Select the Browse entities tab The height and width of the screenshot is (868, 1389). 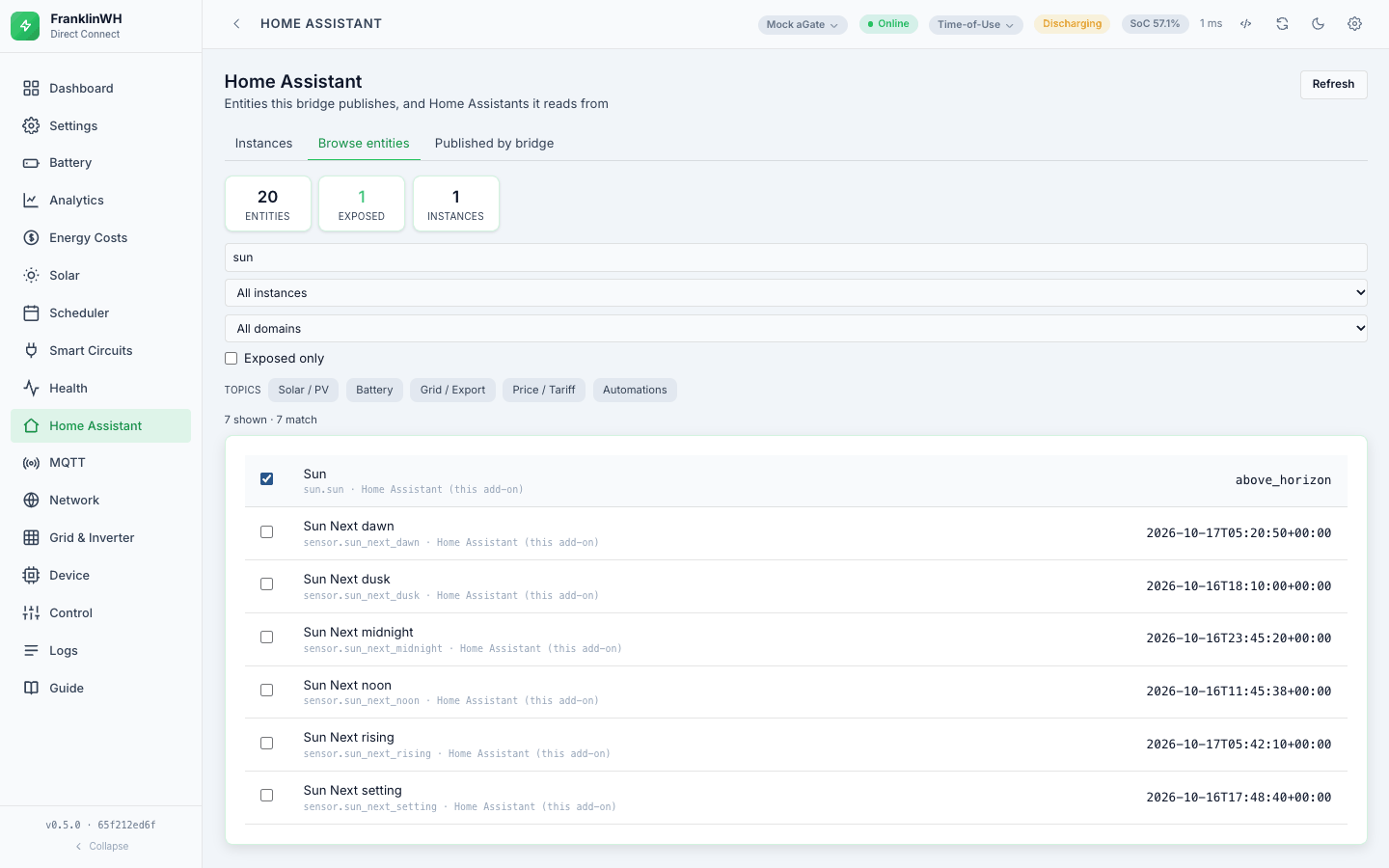click(364, 143)
